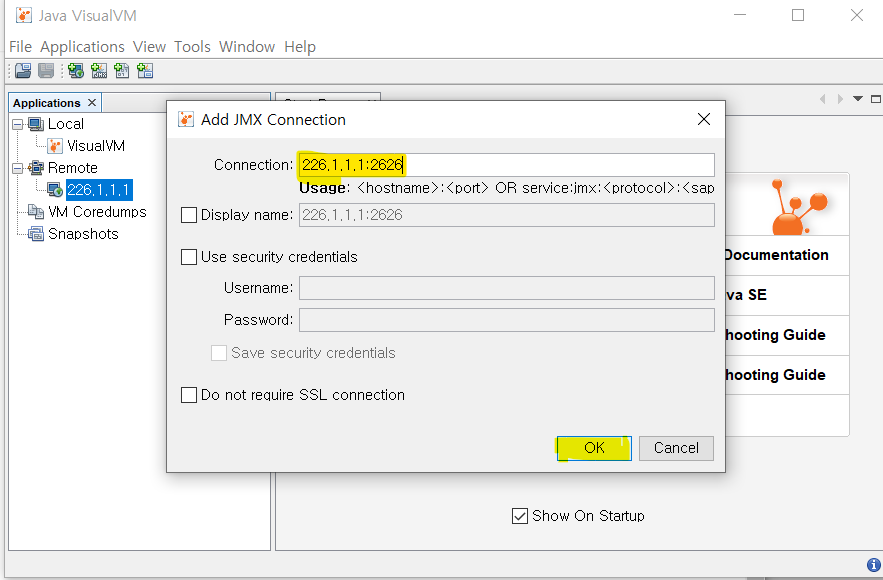Open the Applications menu
The image size is (883, 580).
(82, 47)
